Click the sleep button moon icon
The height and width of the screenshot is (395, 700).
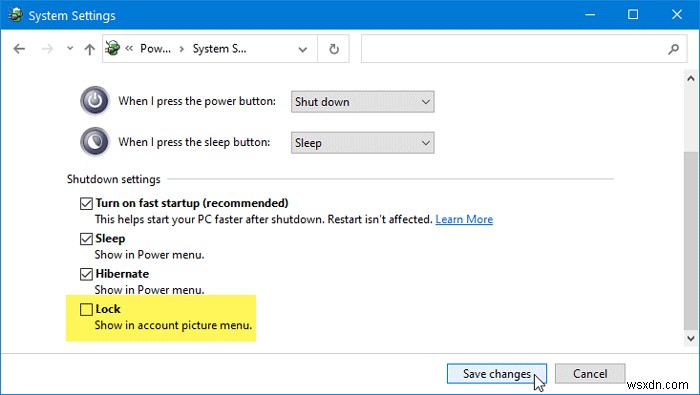tap(95, 142)
